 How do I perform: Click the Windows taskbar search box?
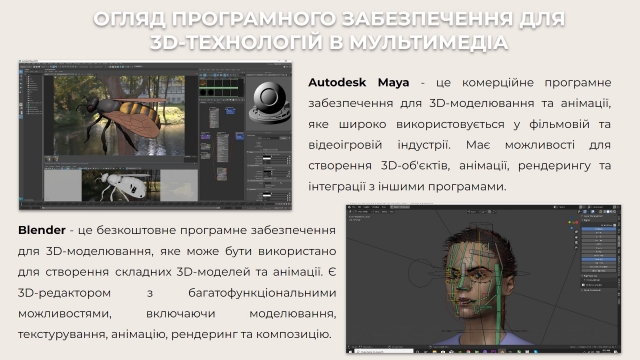[384, 351]
